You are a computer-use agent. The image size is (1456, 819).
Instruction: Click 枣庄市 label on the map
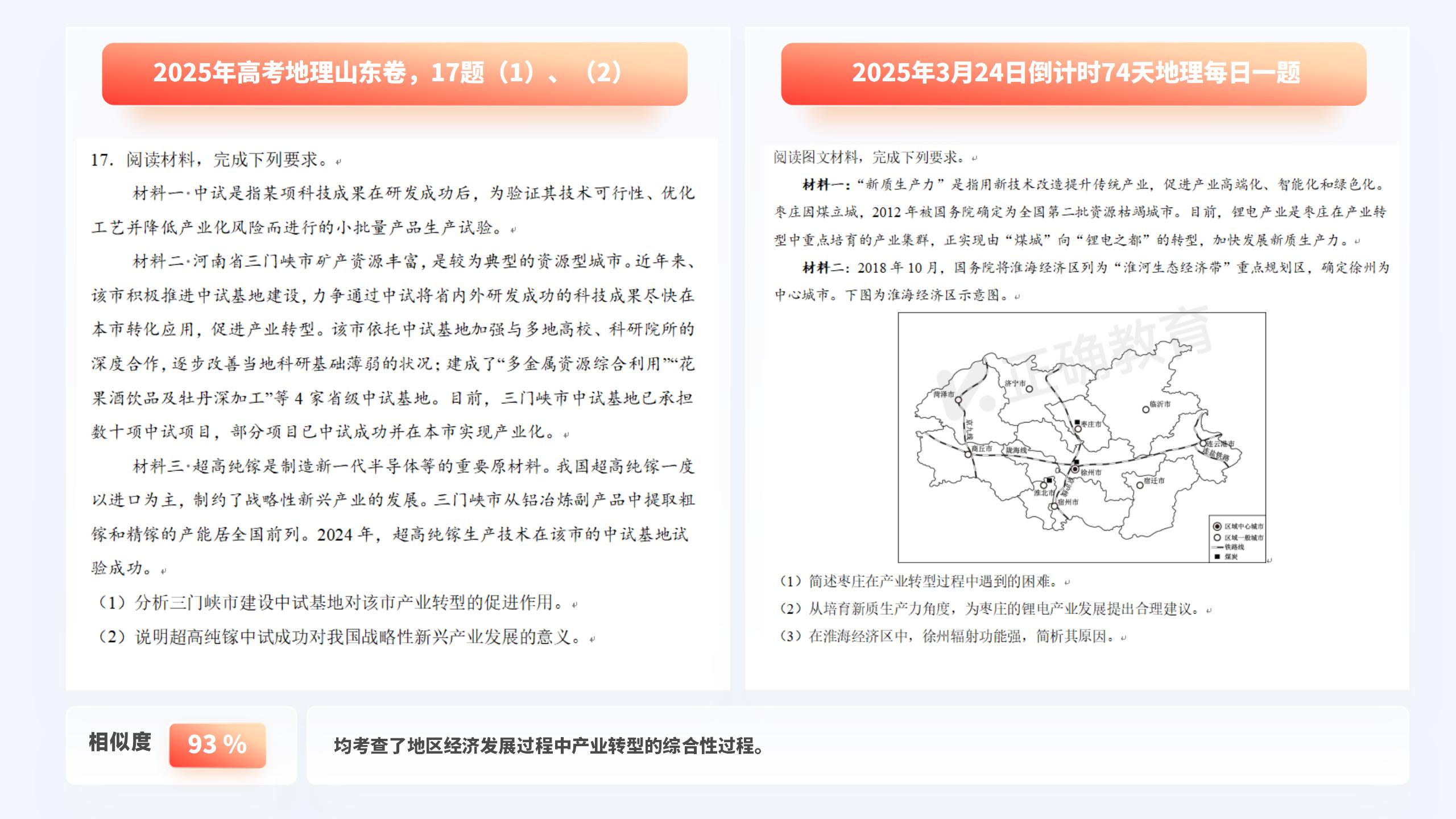tap(1091, 424)
